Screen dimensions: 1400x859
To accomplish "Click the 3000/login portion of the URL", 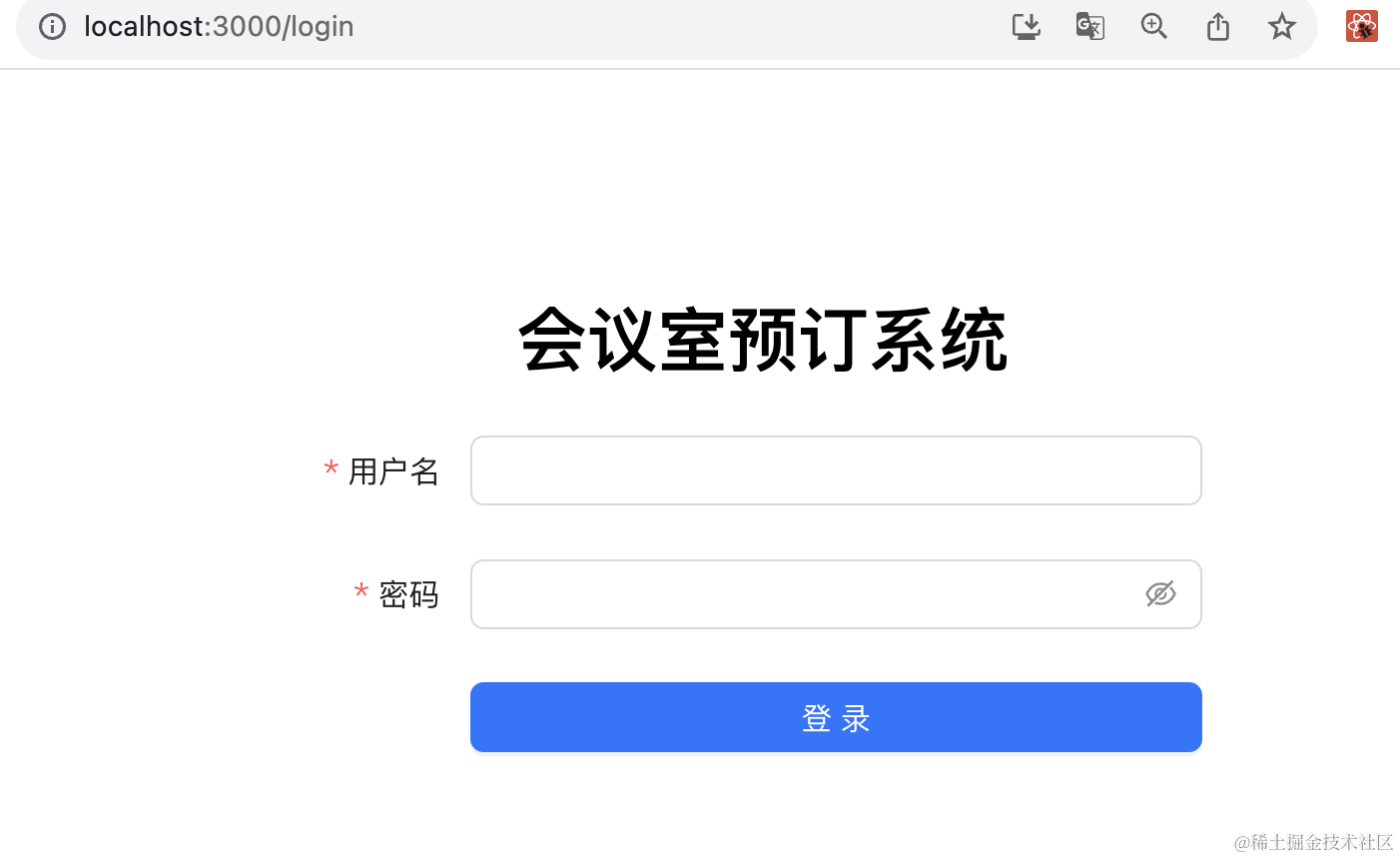I will point(283,26).
